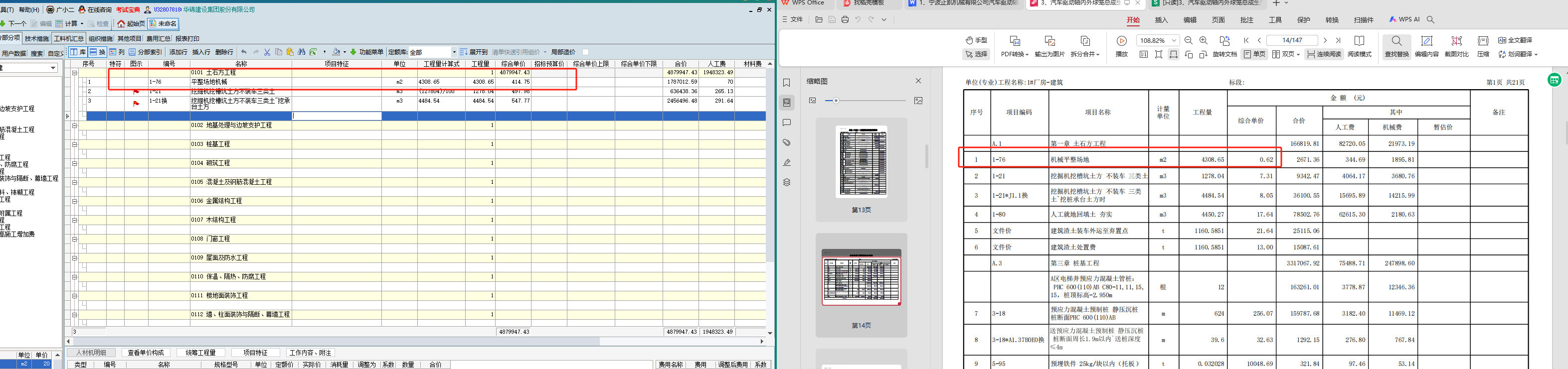1568x369 pixels.
Task: Enable 单页 single page view
Action: click(1255, 54)
